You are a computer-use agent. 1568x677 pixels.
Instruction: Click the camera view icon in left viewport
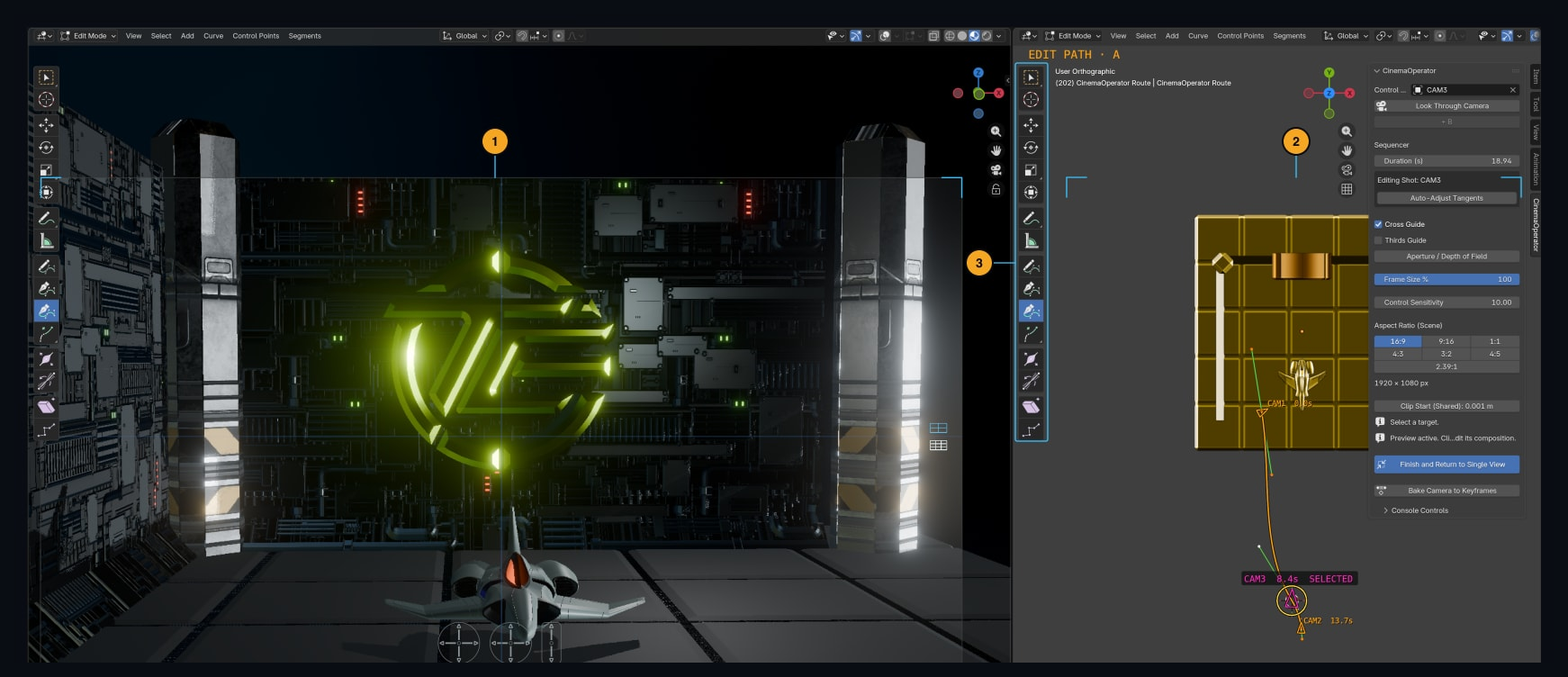[996, 170]
